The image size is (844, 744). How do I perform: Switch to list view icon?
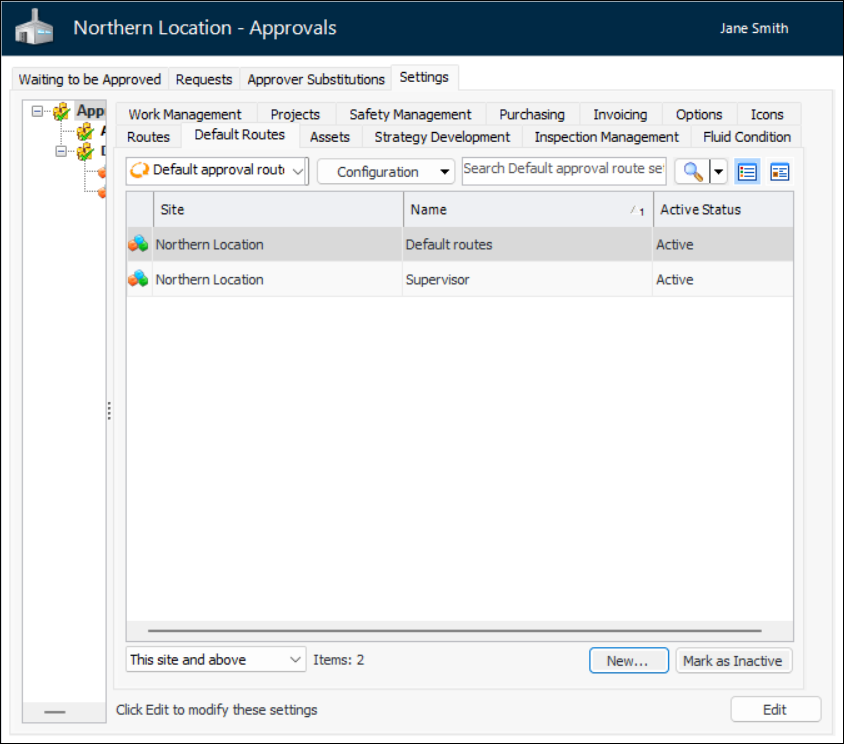pyautogui.click(x=747, y=171)
